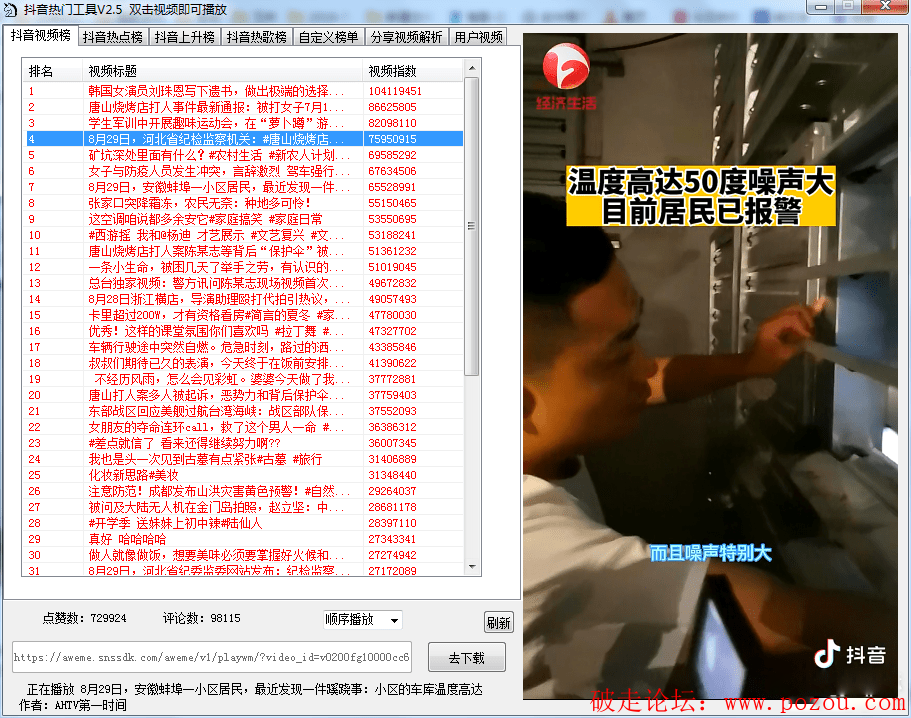Open the 抖音上升榜 tab

coord(185,37)
